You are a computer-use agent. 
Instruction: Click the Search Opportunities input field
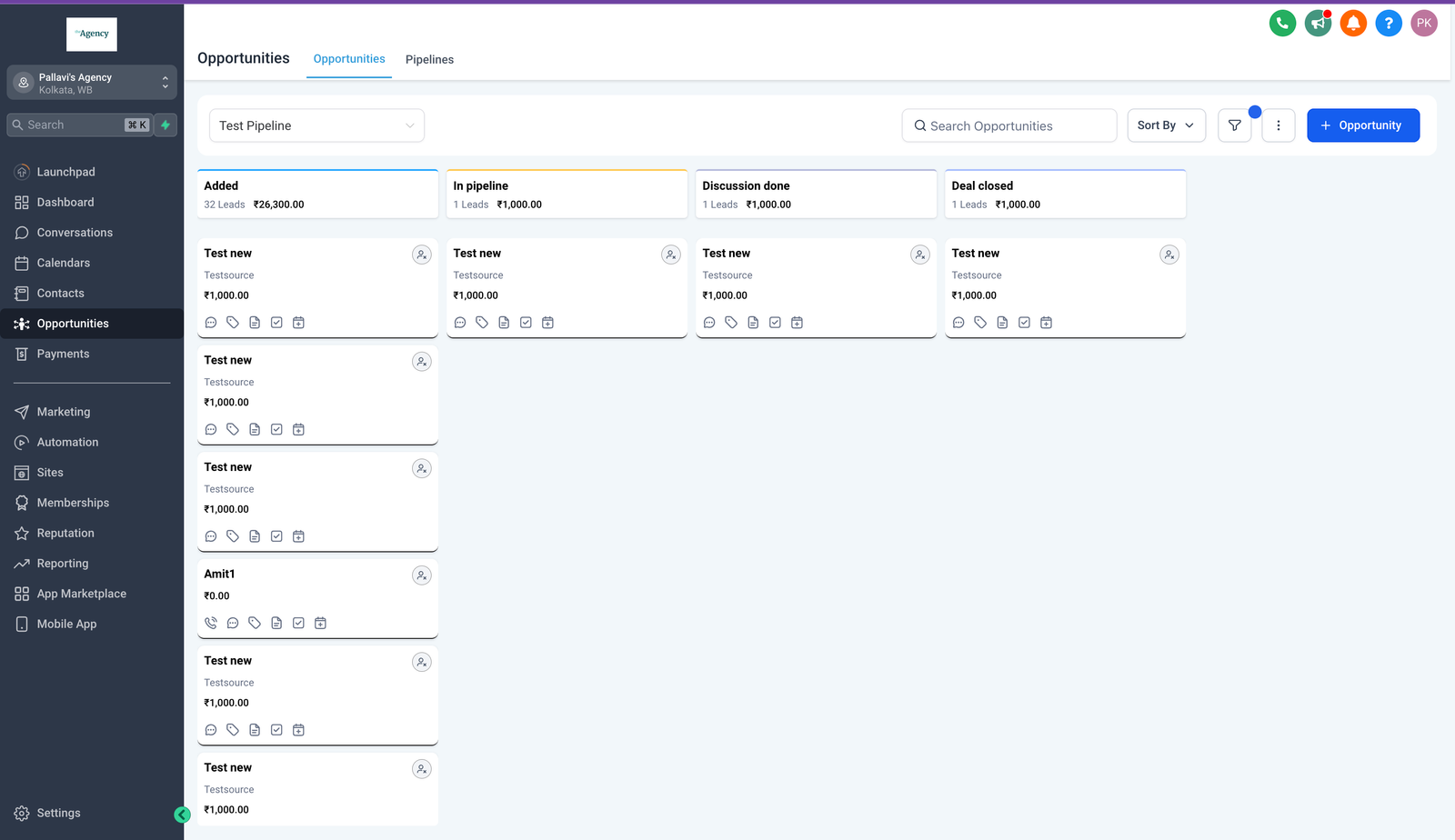coord(1009,125)
